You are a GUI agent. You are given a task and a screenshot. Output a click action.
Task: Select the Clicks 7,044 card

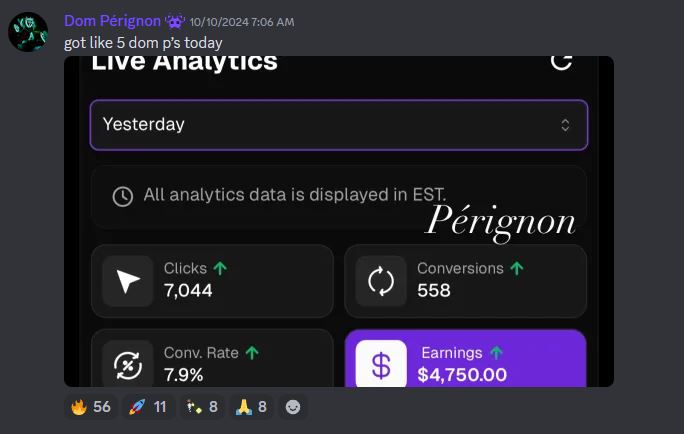212,281
